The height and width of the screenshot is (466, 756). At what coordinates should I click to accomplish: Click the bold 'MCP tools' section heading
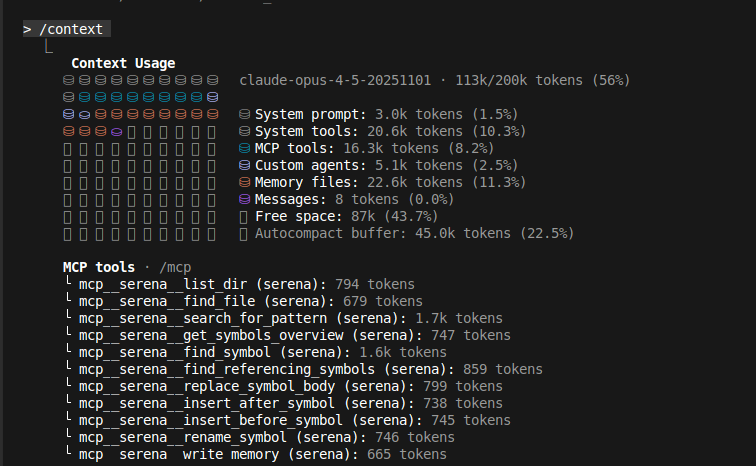(x=99, y=267)
